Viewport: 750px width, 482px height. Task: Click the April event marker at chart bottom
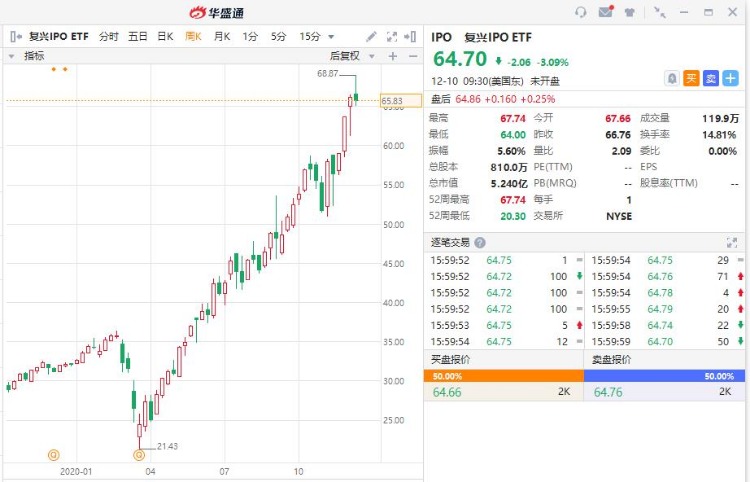[x=139, y=454]
